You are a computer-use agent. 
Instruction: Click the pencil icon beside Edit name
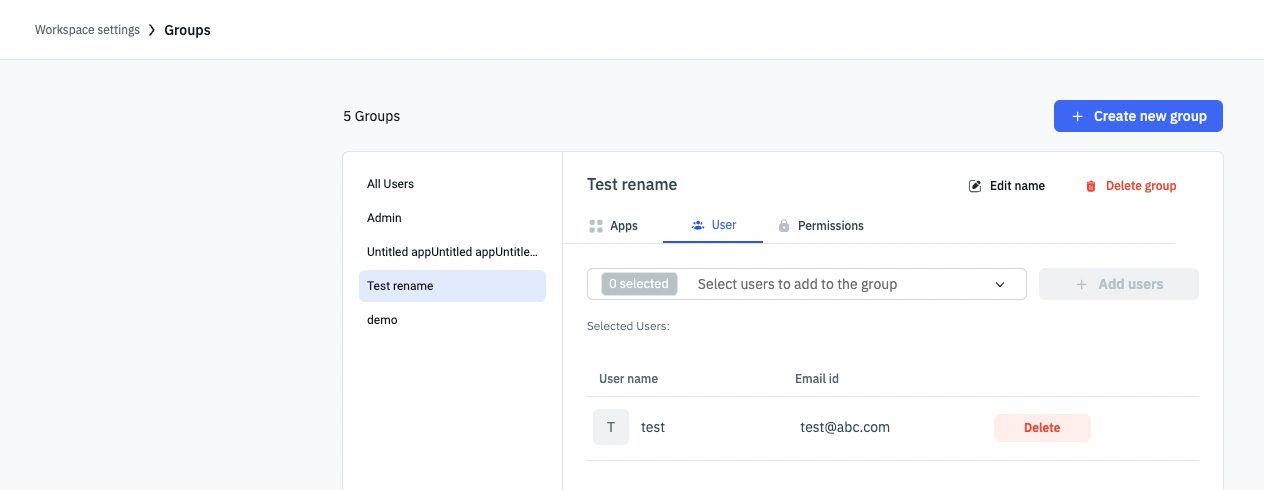(975, 186)
